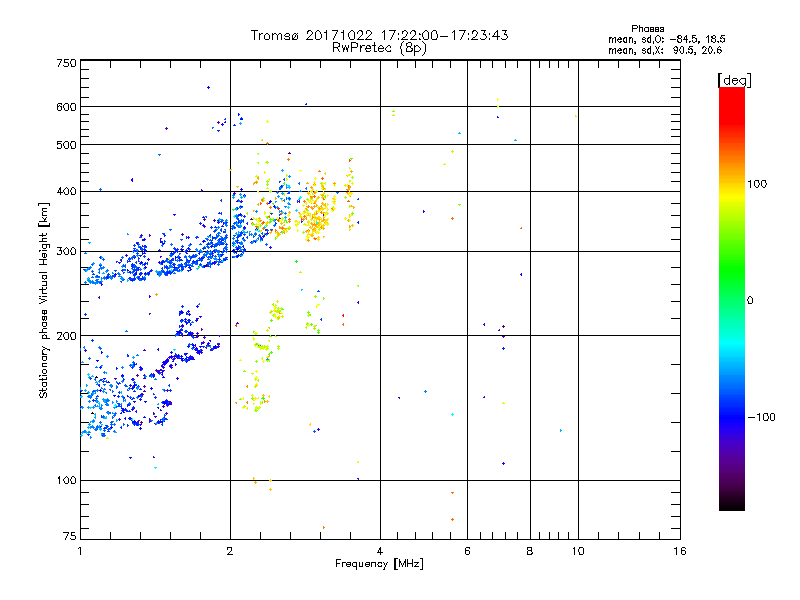Click the x-axis tick label '6'
This screenshot has height=600, width=800.
tap(467, 551)
